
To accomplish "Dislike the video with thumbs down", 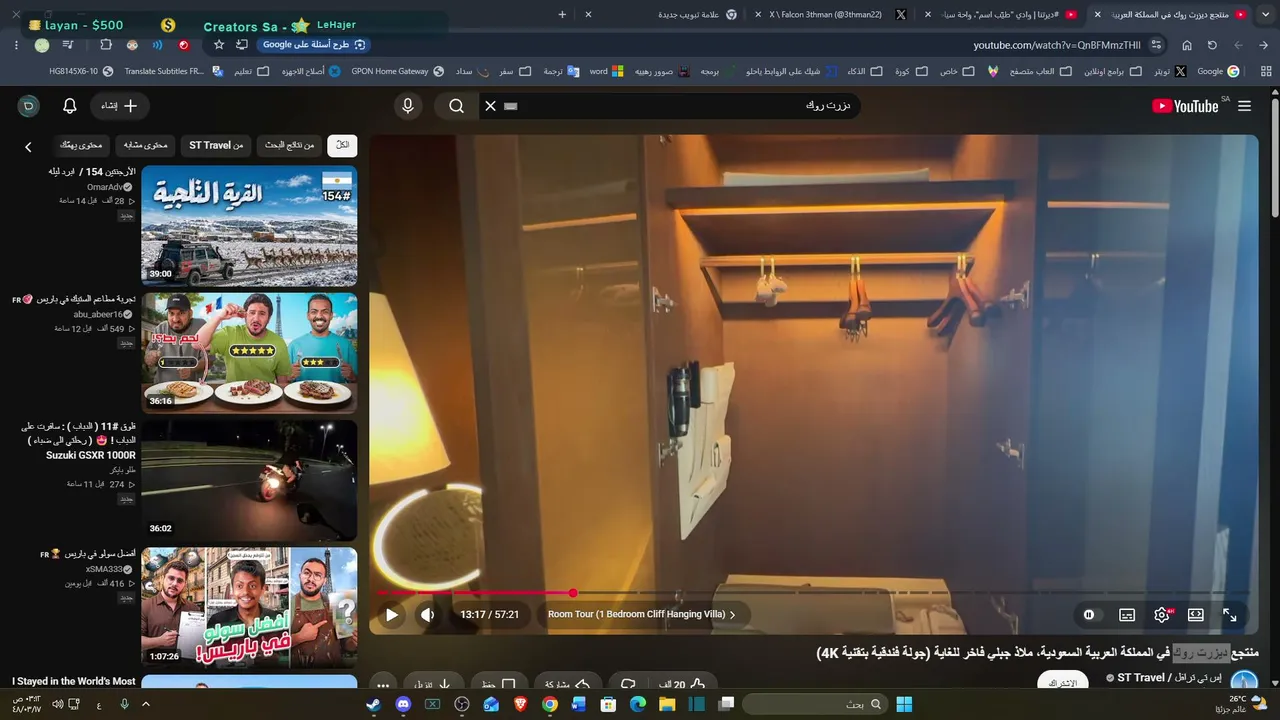I will click(x=628, y=685).
